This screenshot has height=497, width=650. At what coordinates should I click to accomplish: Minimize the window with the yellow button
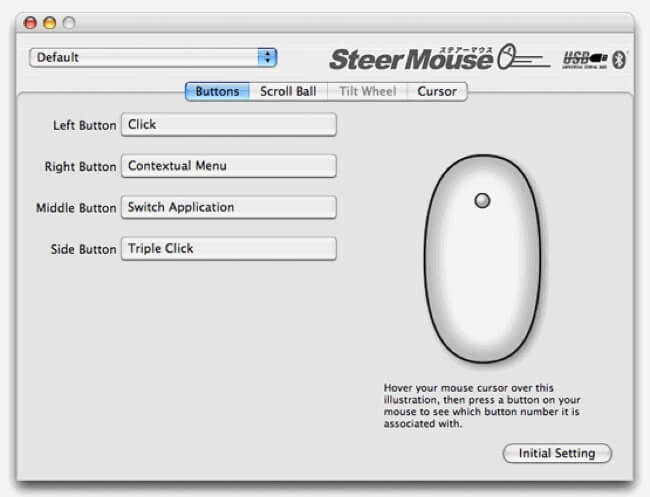[50, 22]
